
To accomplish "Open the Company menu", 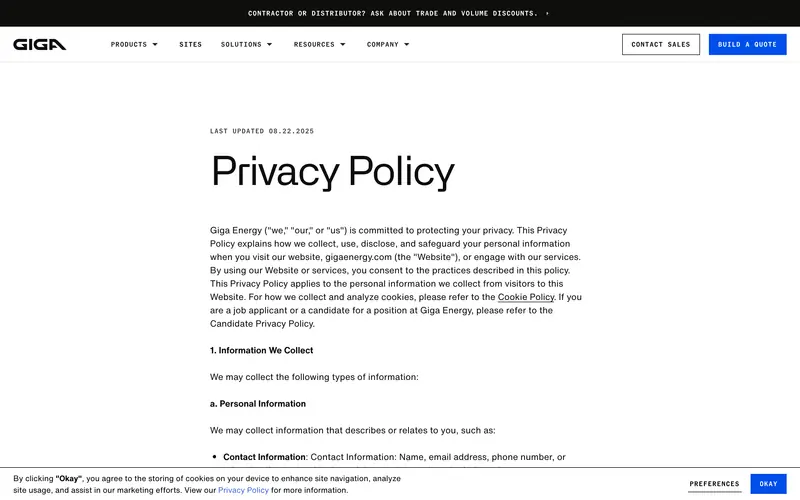I will click(383, 45).
